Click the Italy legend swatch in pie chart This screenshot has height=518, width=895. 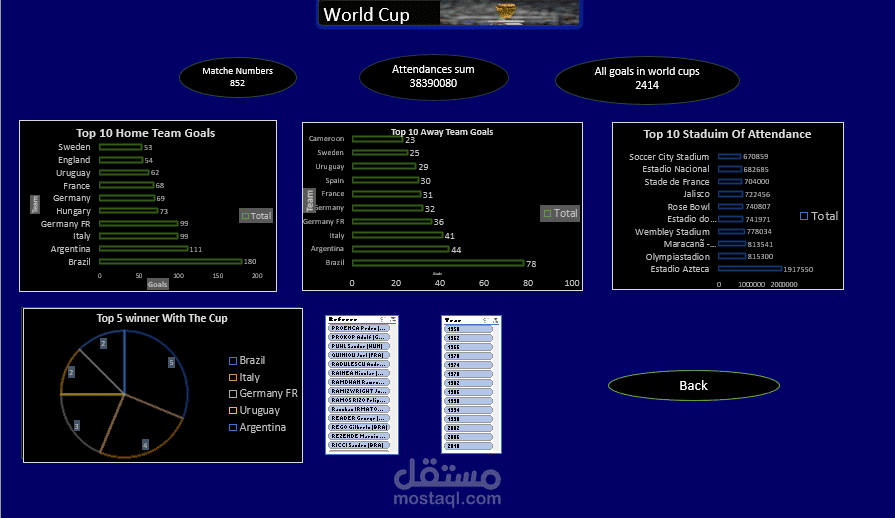click(233, 377)
